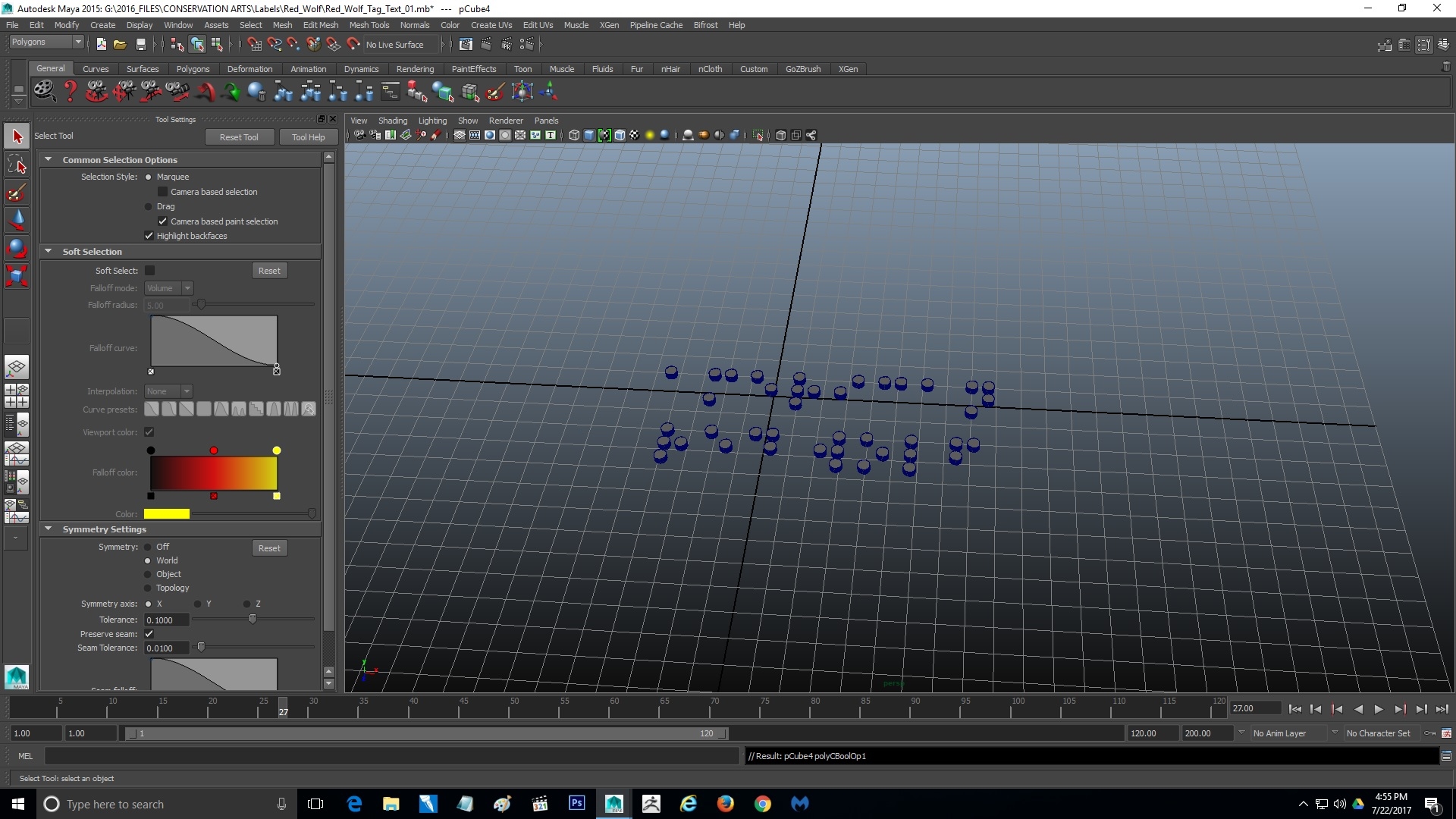Open Photoshop from the Windows taskbar
The height and width of the screenshot is (819, 1456).
coord(577,803)
